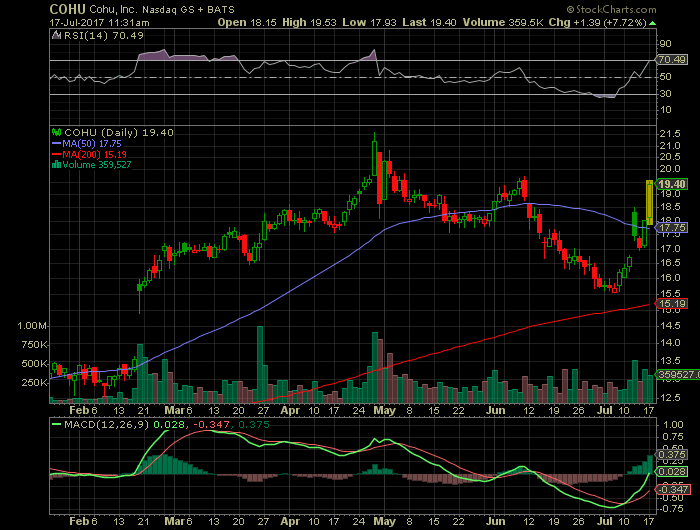Click the 'Apr' label on the price chart axis
700x530 pixels.
click(290, 410)
